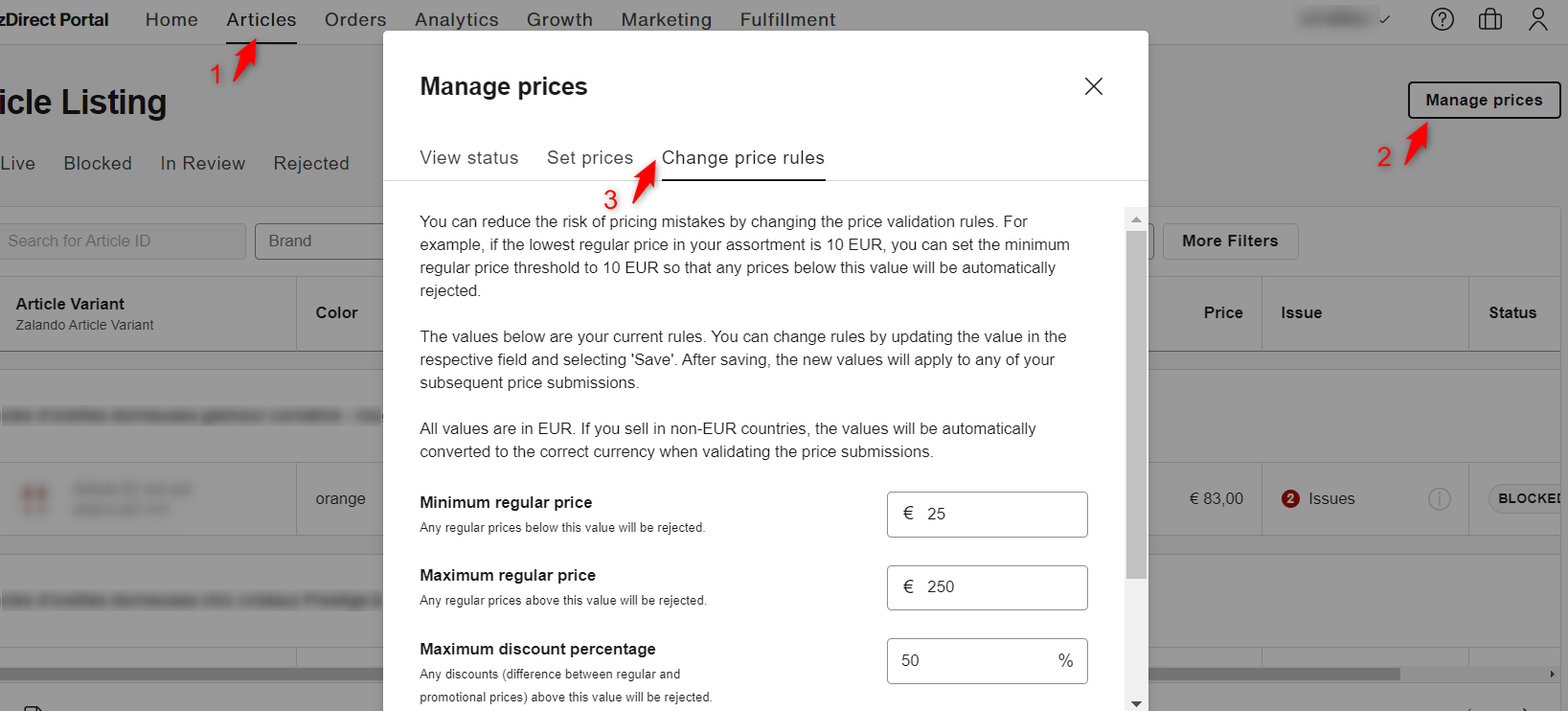The width and height of the screenshot is (1568, 711).
Task: Click the red issues count badge
Action: (1290, 498)
